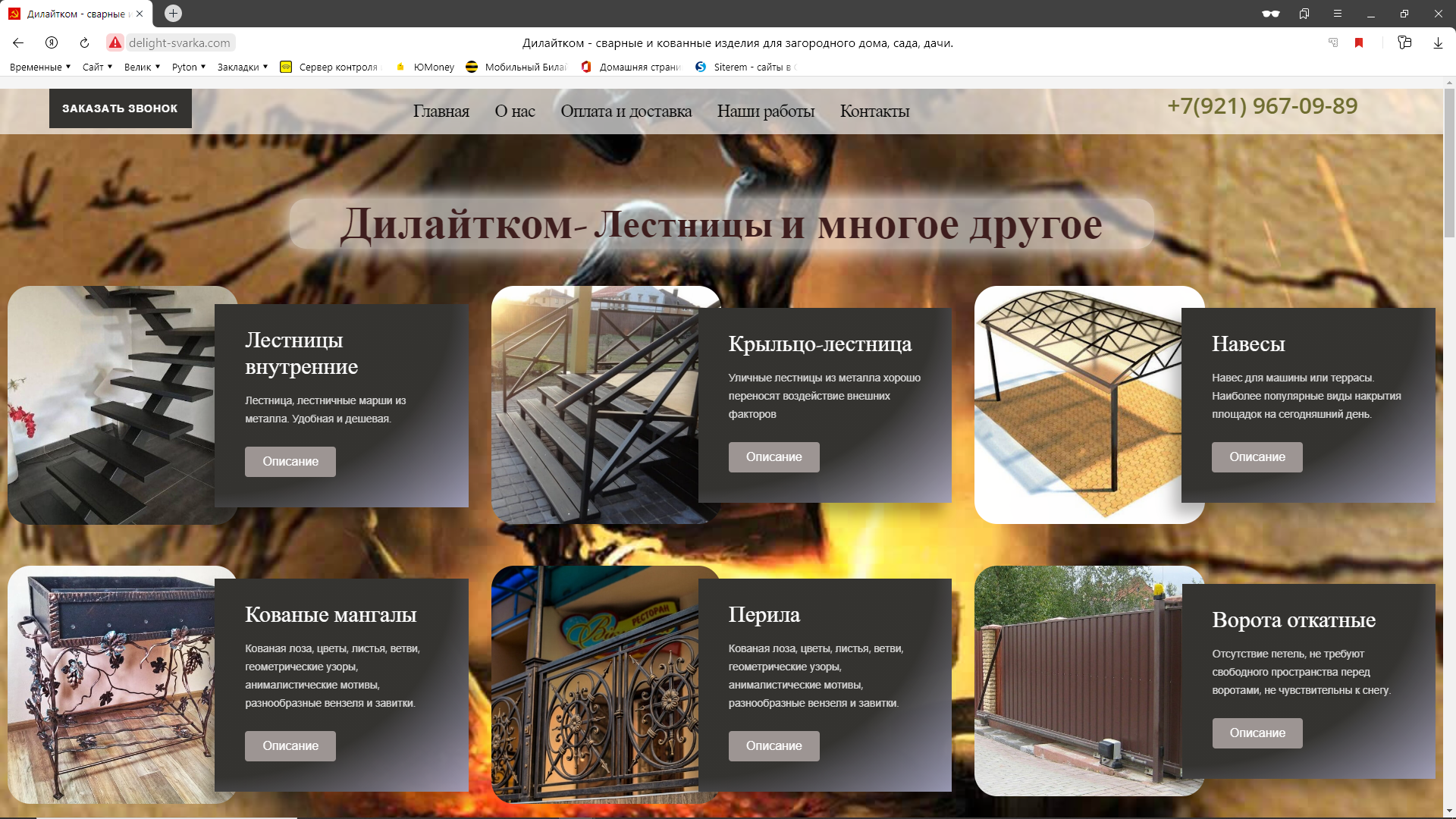Click the Yandex home button icon
Screen dimensions: 1456x819
coord(52,43)
